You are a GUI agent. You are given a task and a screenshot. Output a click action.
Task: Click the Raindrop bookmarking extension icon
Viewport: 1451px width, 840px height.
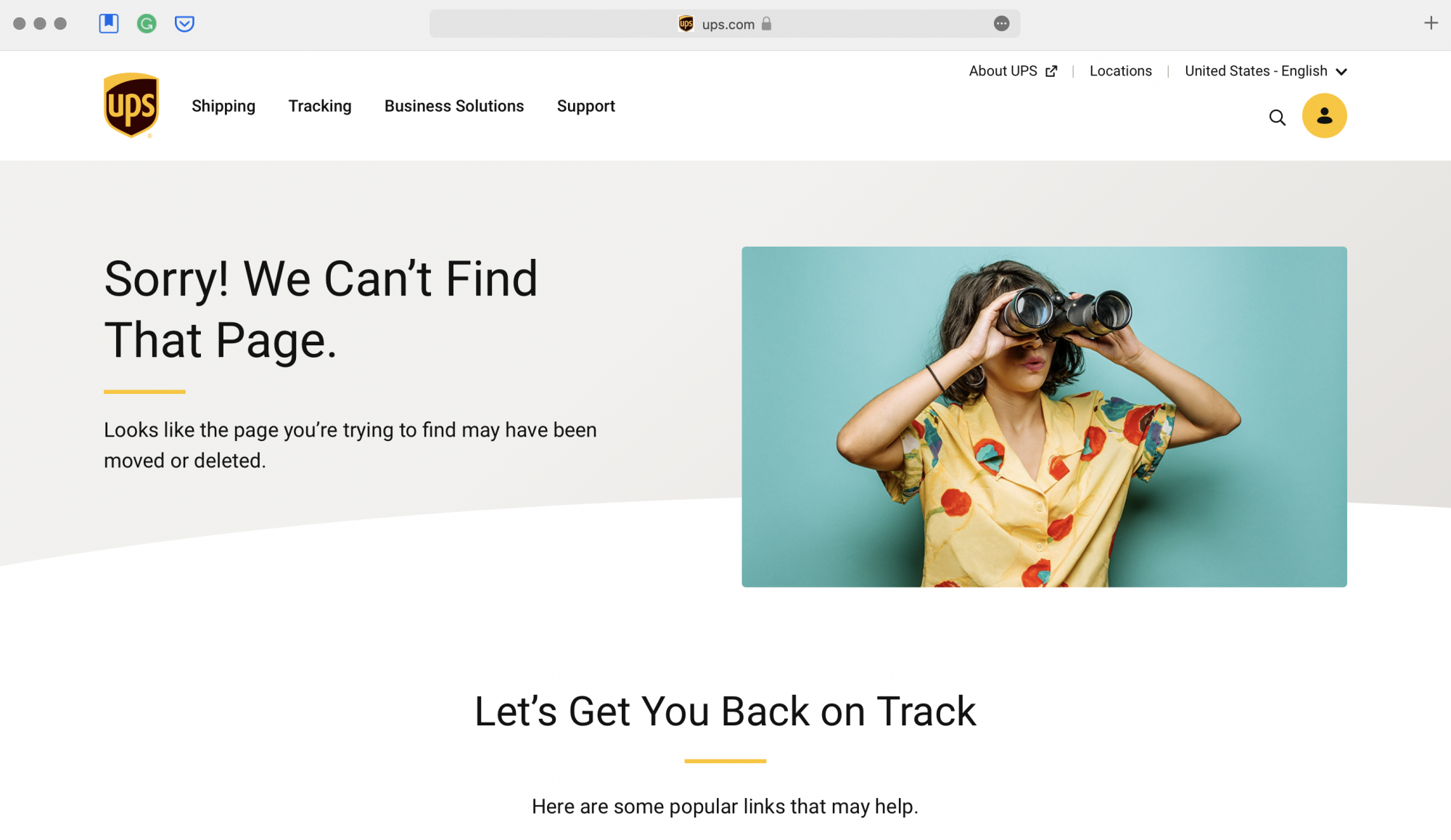coord(109,23)
